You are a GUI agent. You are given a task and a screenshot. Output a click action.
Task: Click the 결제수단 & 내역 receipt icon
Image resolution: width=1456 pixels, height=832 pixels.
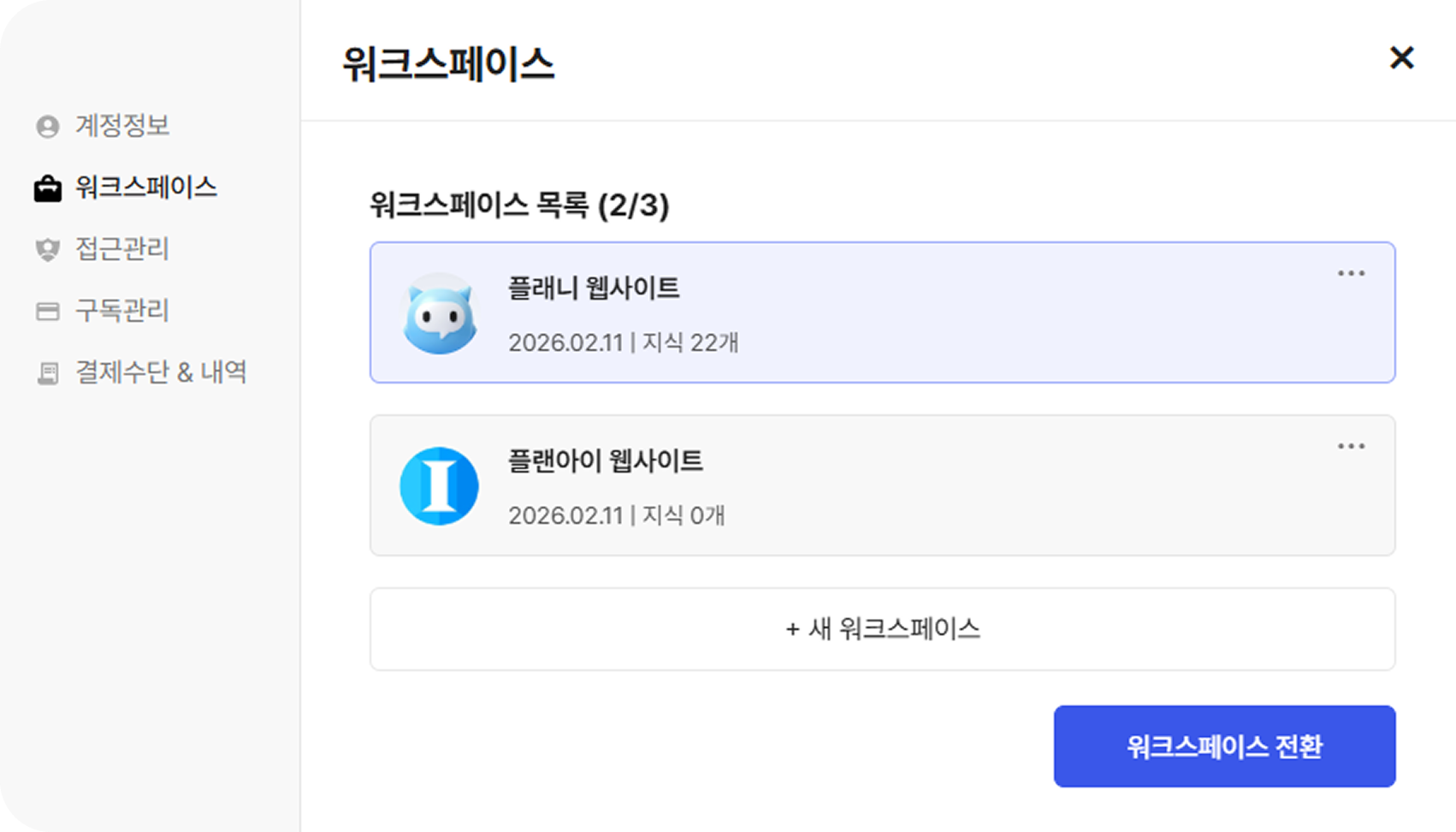click(x=48, y=373)
